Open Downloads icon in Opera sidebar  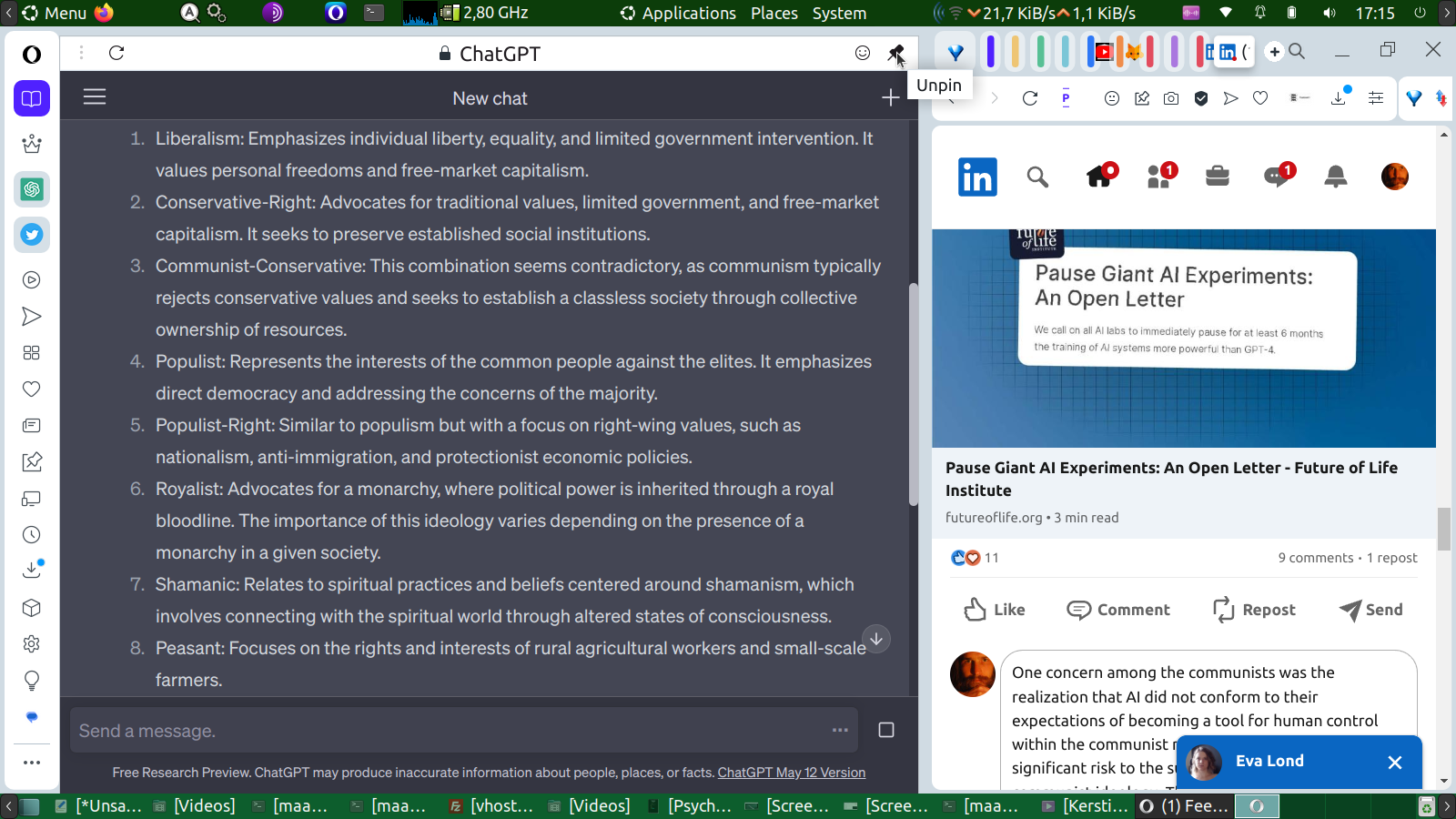pyautogui.click(x=32, y=570)
